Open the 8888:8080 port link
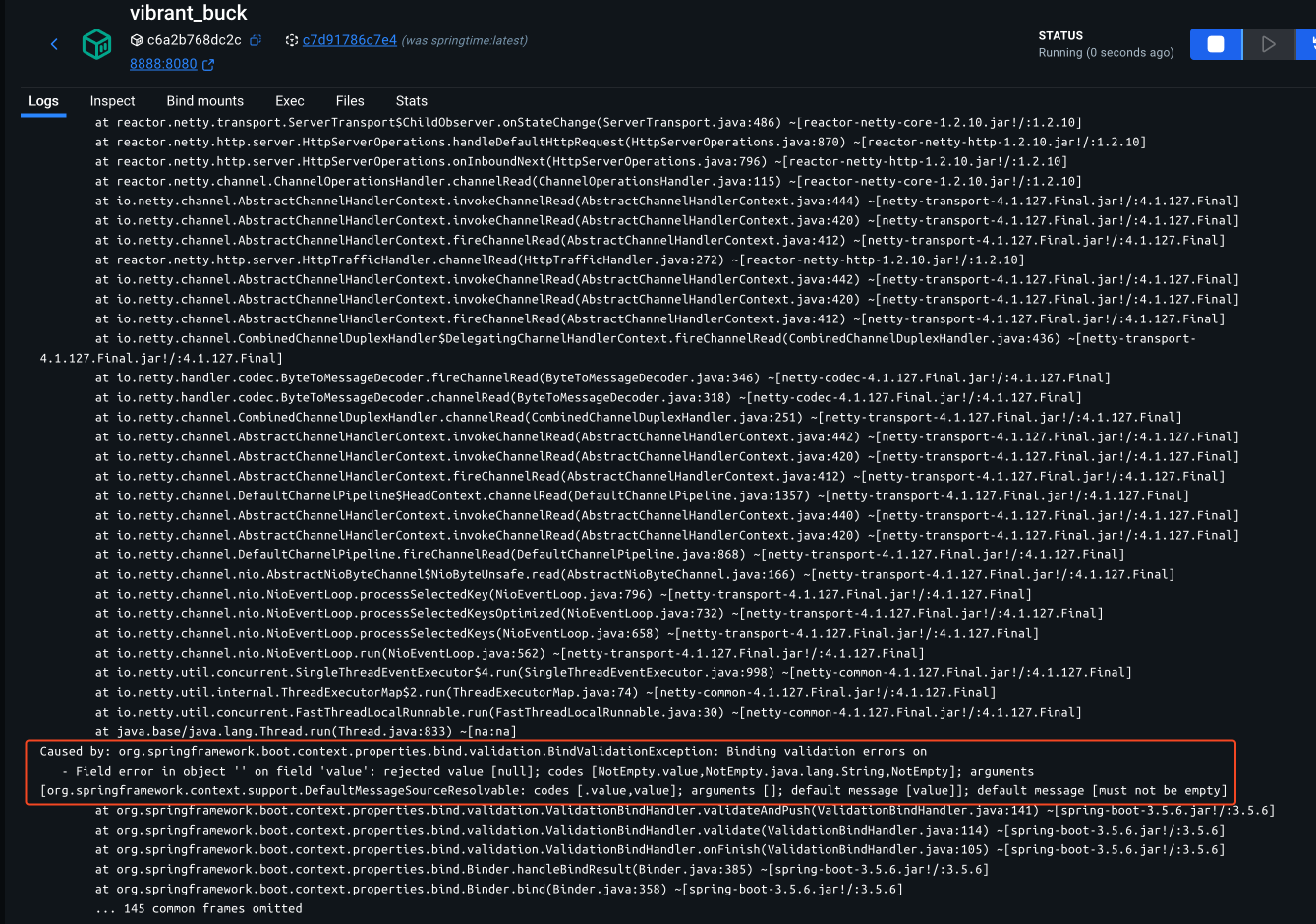 (163, 64)
